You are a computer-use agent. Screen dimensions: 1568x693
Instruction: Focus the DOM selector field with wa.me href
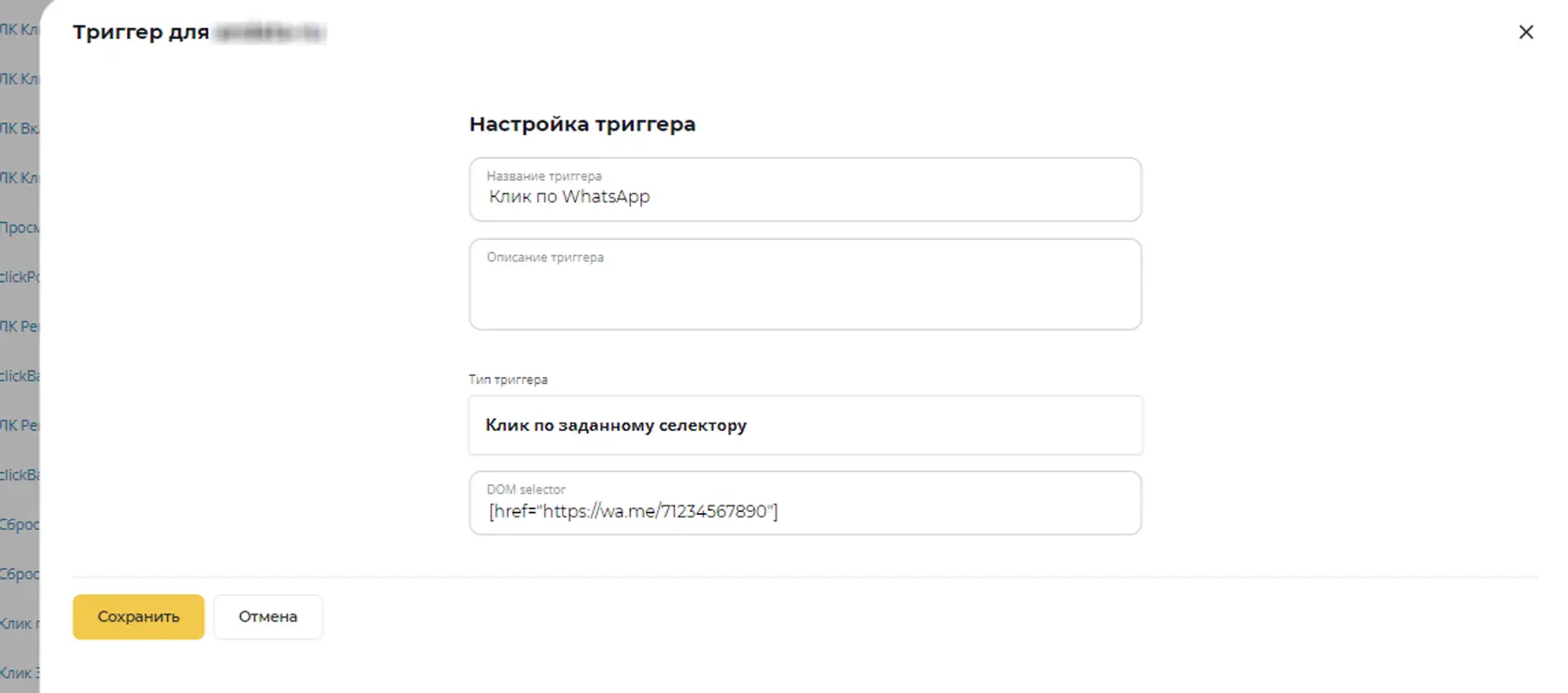tap(805, 503)
